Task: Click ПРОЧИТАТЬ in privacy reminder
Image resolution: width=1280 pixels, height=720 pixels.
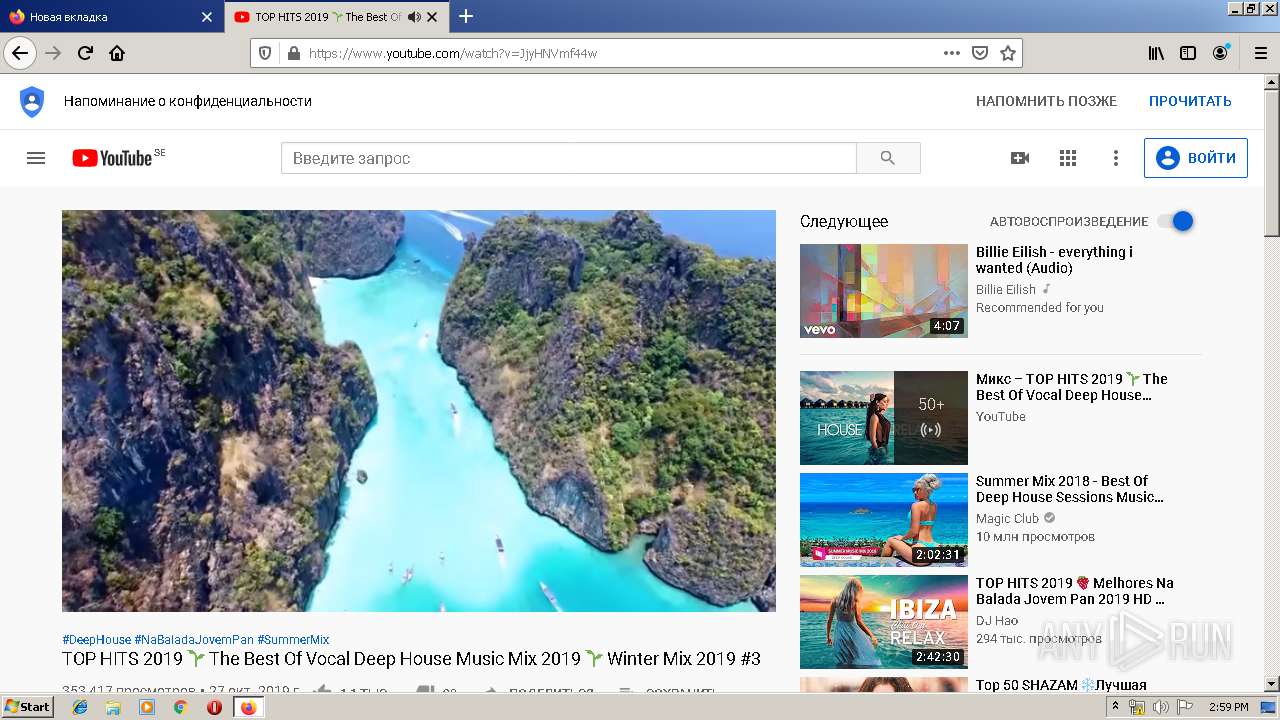Action: 1190,101
